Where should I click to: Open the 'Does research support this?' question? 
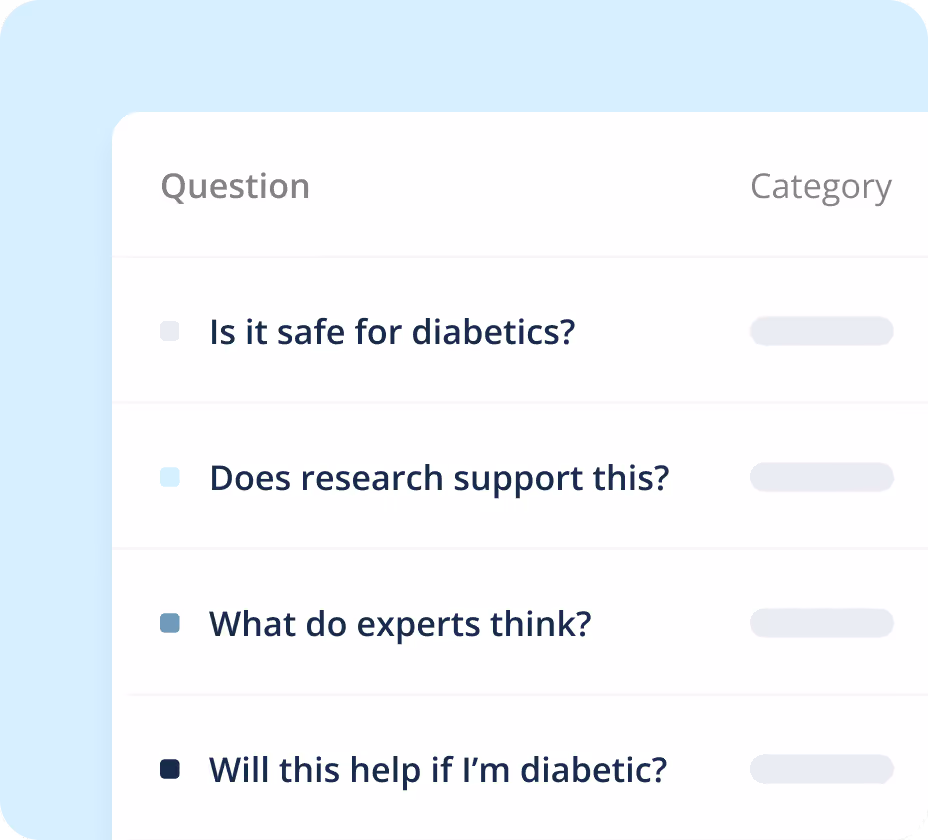tap(439, 478)
